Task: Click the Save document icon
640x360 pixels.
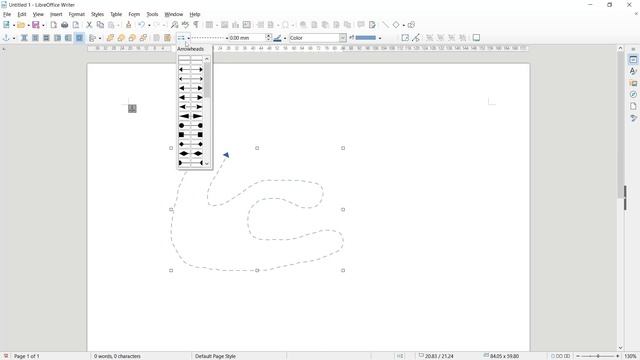Action: click(x=36, y=25)
